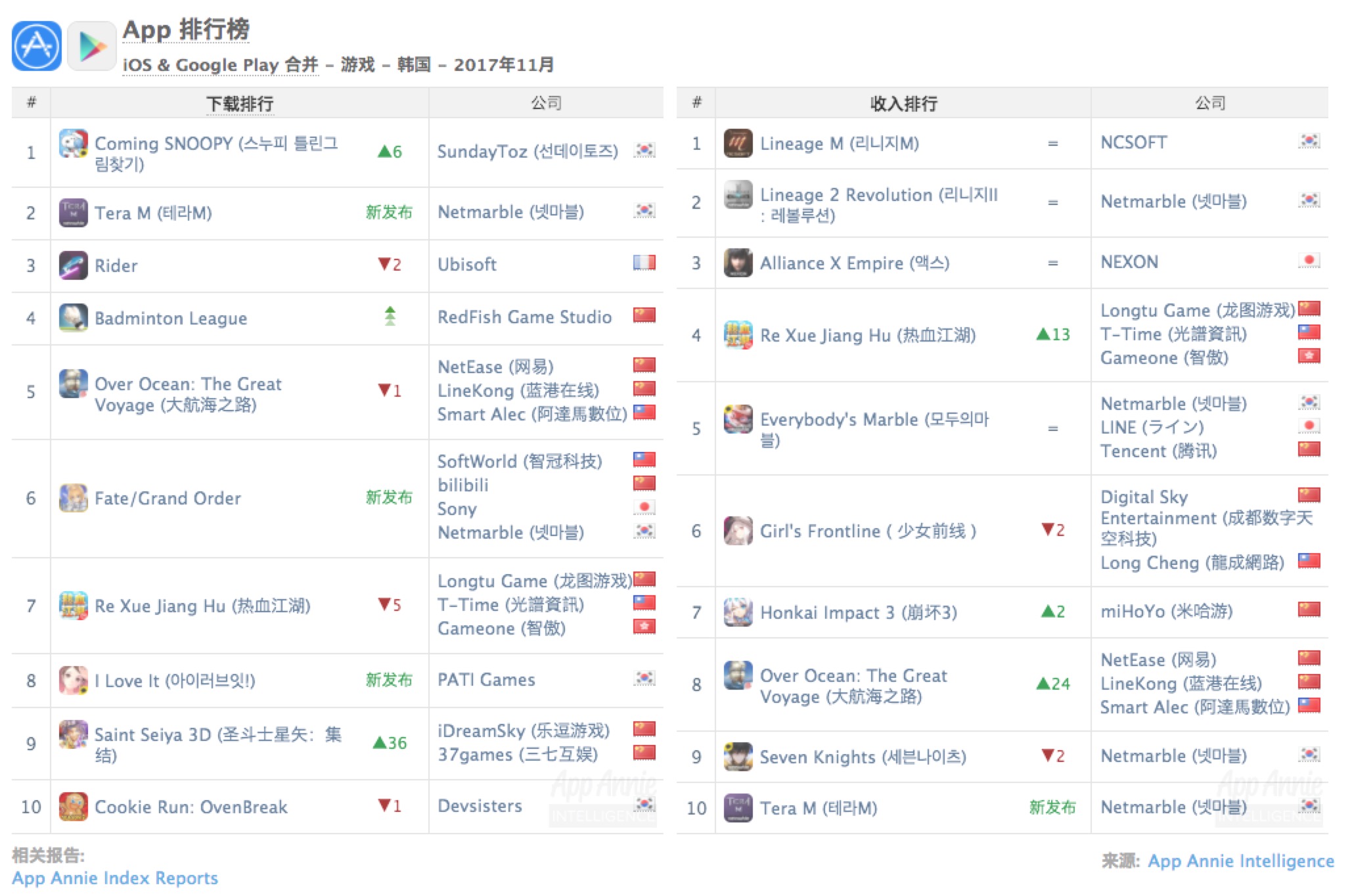
Task: Click the 下载排行 column header
Action: coord(240,104)
